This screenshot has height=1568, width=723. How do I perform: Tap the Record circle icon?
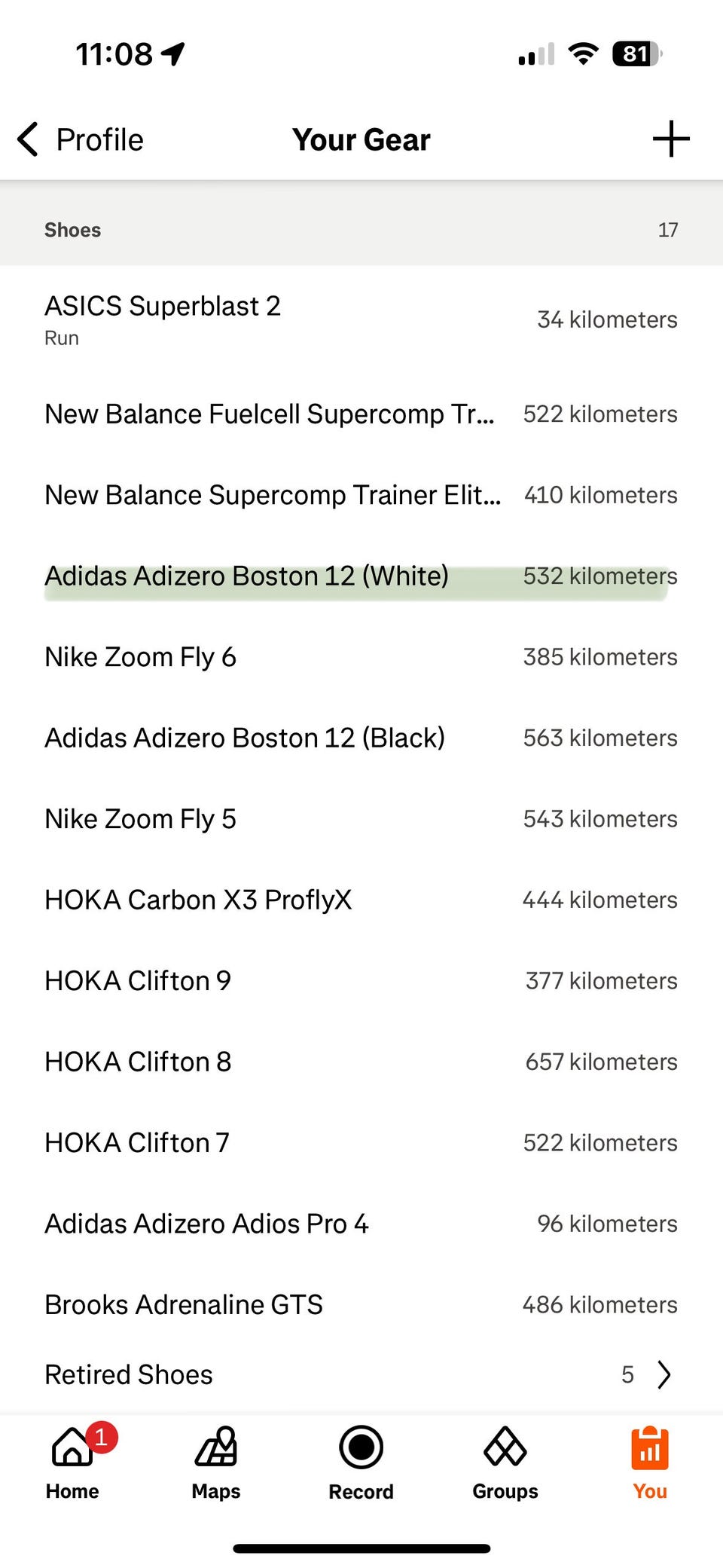(361, 1447)
